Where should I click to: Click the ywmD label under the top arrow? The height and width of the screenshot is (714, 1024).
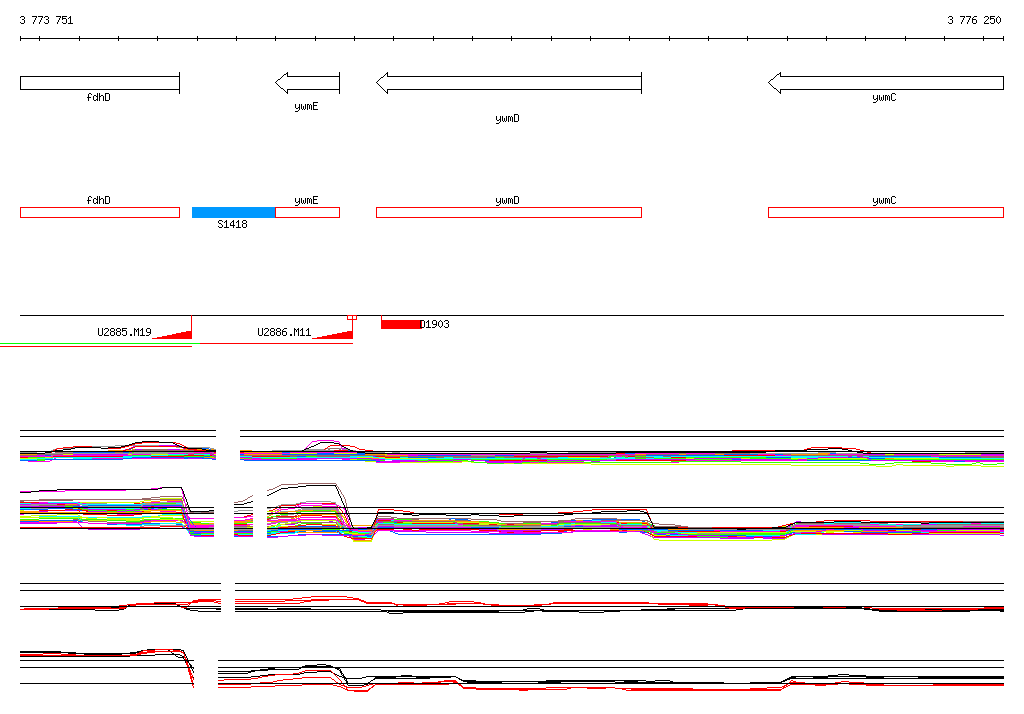click(507, 118)
